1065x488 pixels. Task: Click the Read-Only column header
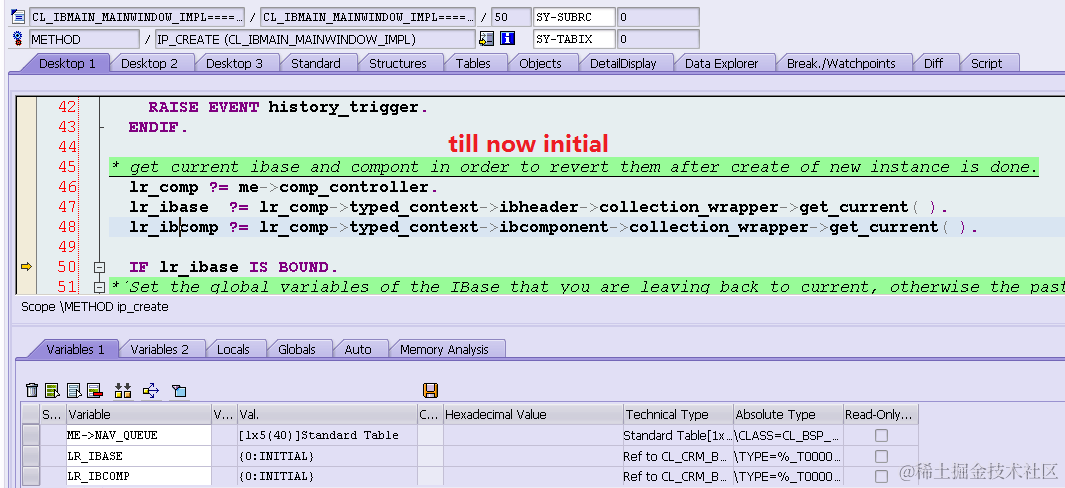pyautogui.click(x=880, y=415)
